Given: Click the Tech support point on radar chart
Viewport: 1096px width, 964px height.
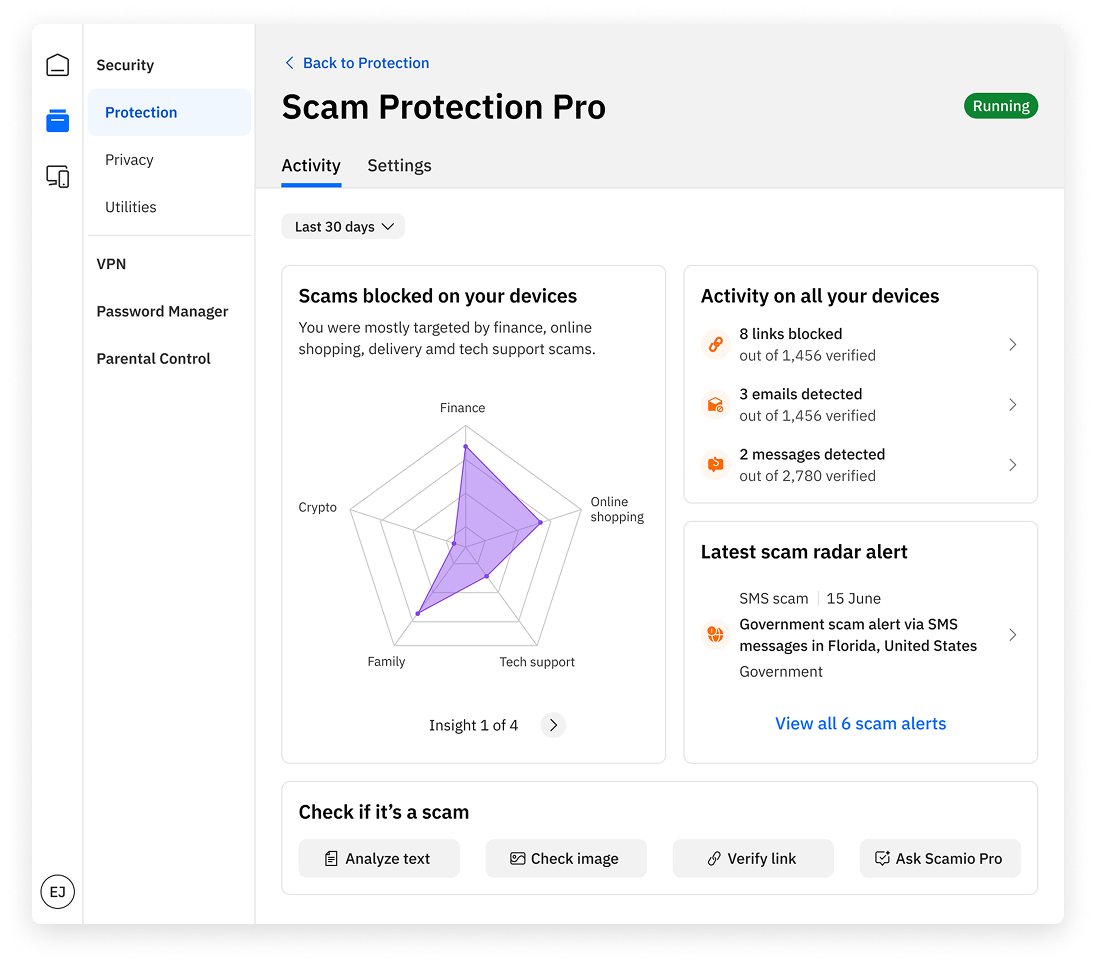Looking at the screenshot, I should (487, 576).
